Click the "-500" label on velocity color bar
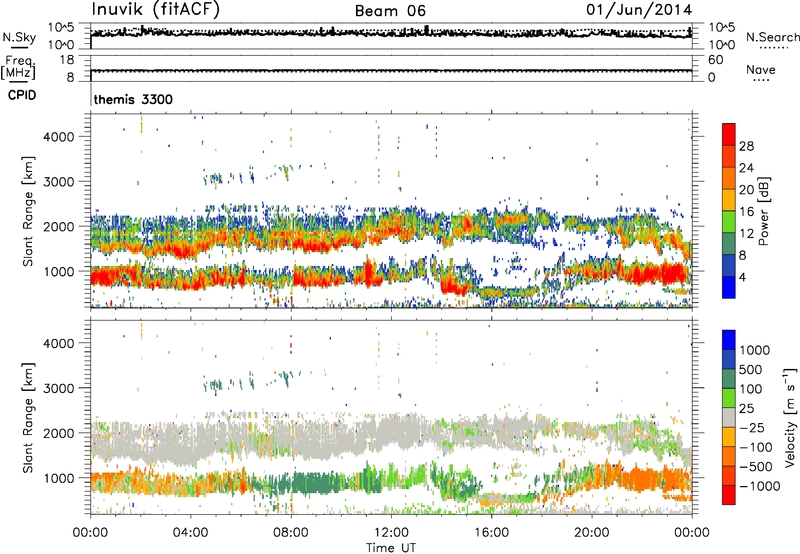Screen dimensions: 800x554 click(755, 466)
